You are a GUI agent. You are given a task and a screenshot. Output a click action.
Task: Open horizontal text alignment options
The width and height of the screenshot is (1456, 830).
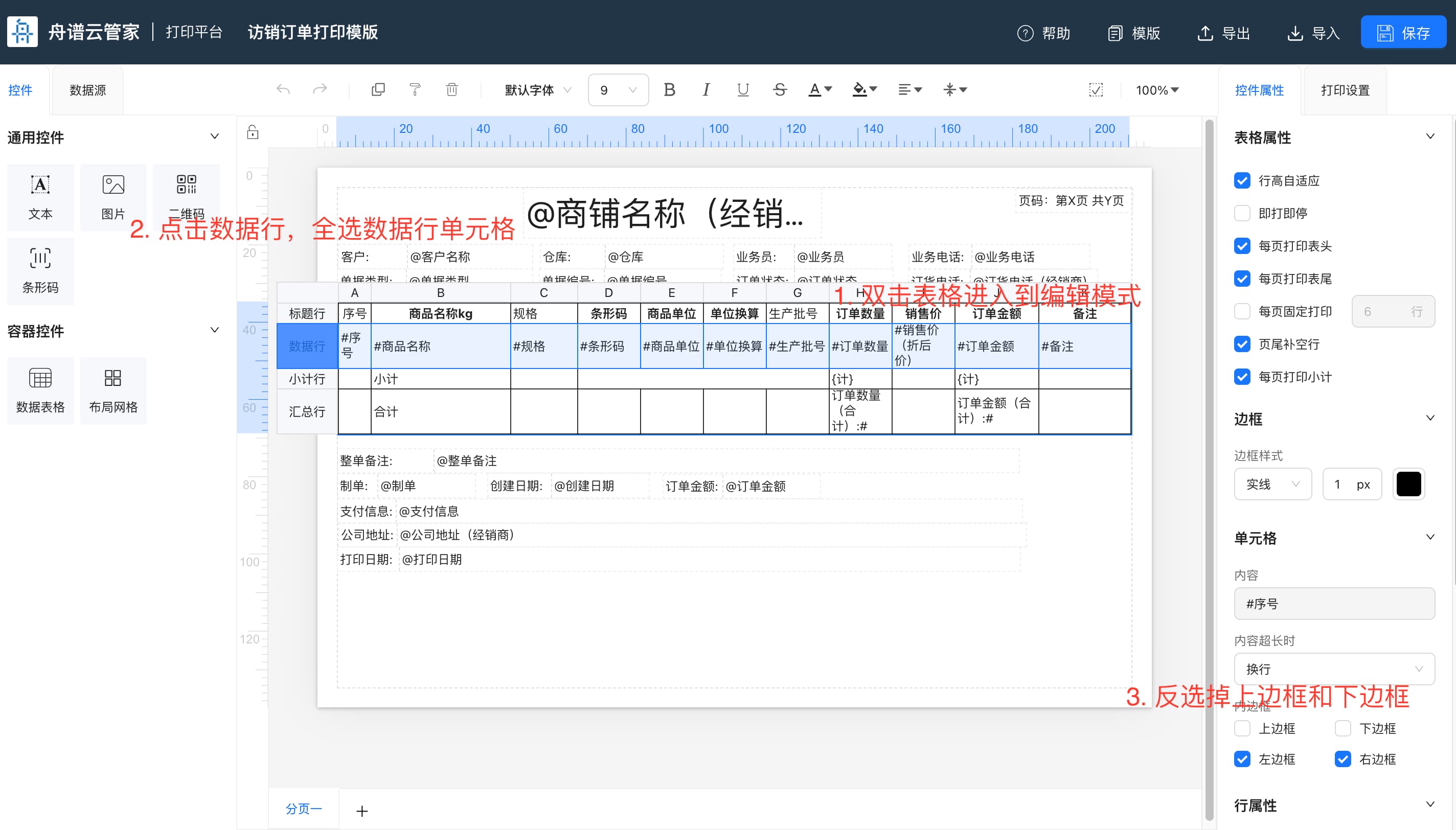(x=910, y=89)
